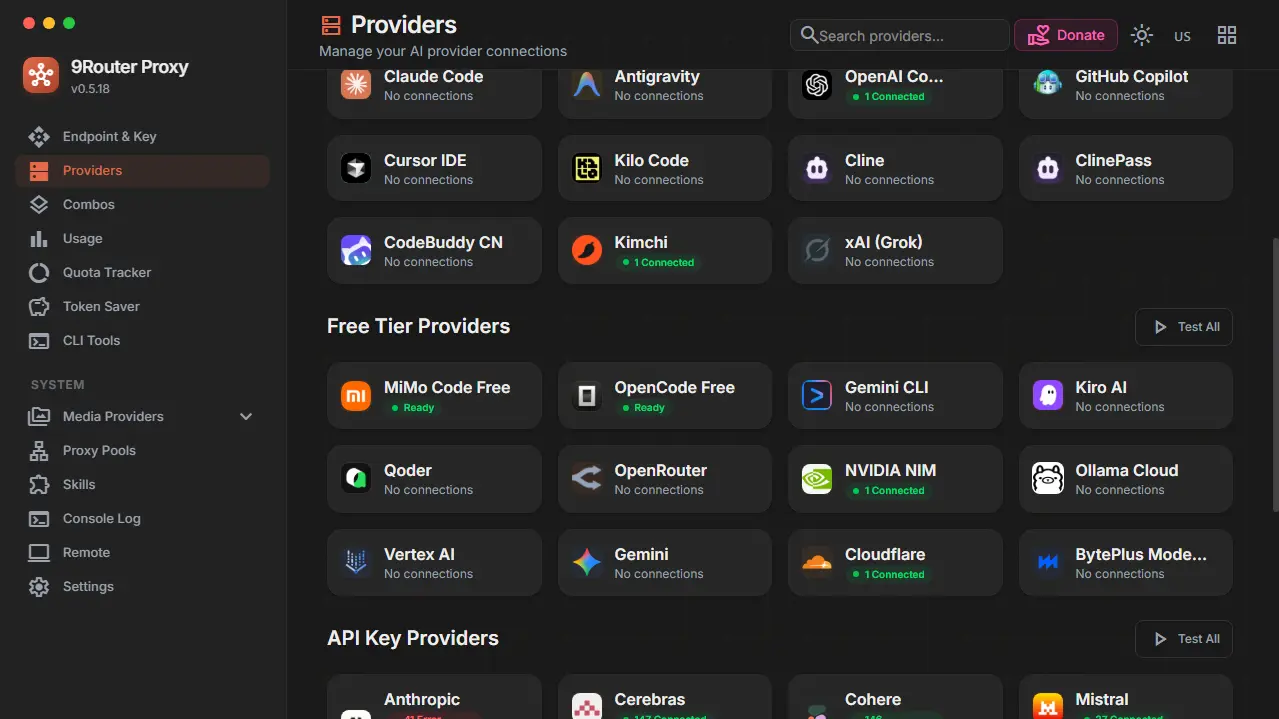Image resolution: width=1279 pixels, height=719 pixels.
Task: Click the Gemini sparkle icon
Action: [x=586, y=562]
